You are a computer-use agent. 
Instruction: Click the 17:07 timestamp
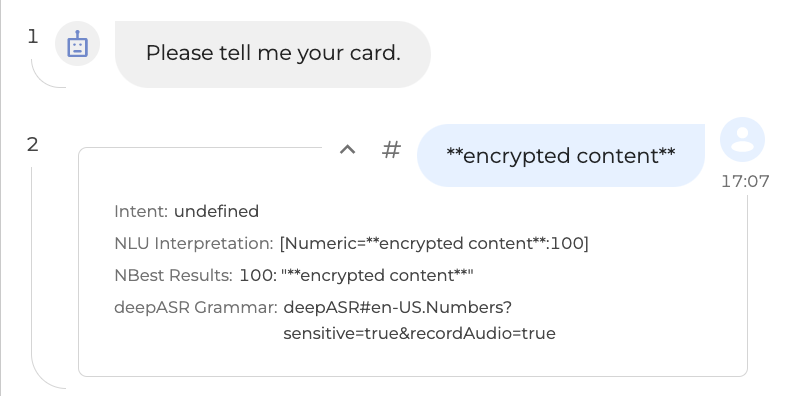(745, 182)
